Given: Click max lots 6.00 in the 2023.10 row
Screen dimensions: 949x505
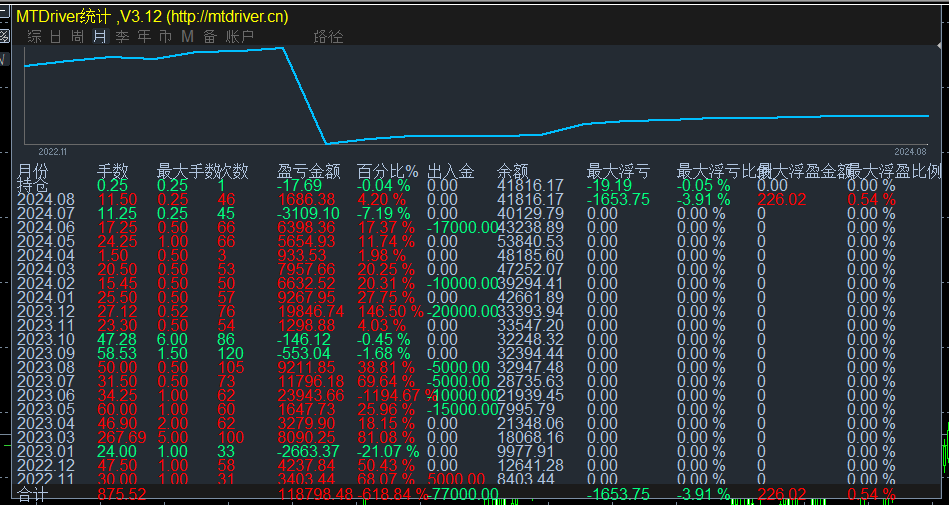Looking at the screenshot, I should [172, 339].
